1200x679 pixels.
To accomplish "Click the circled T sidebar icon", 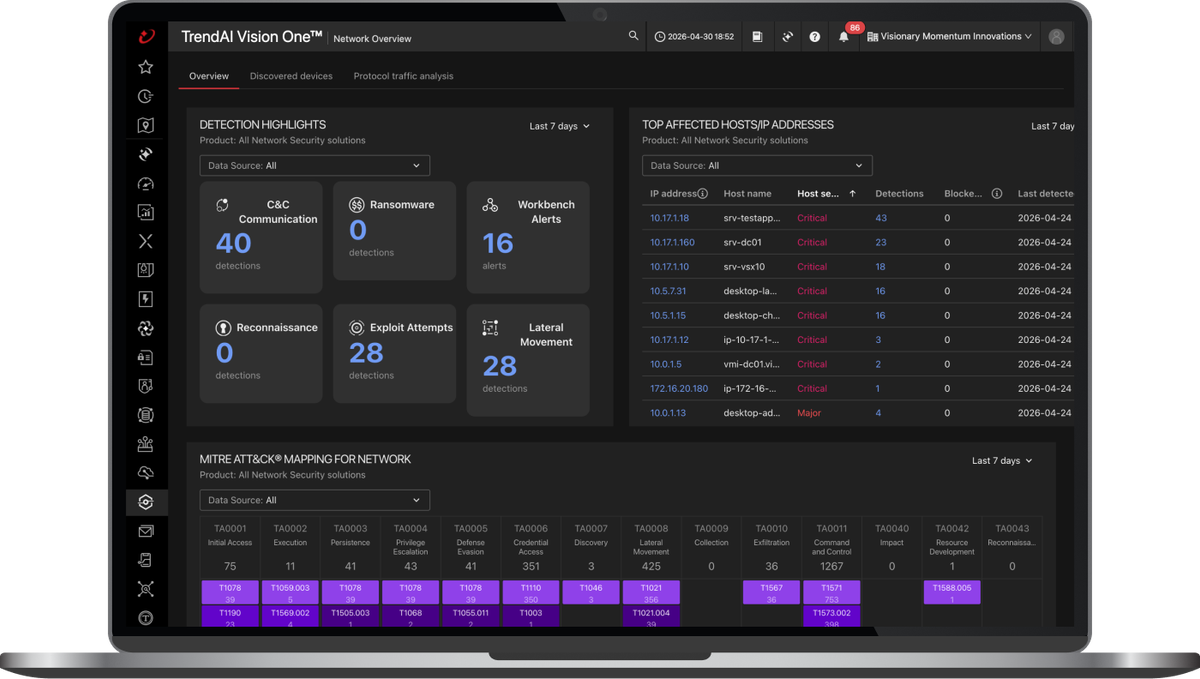I will (x=146, y=618).
